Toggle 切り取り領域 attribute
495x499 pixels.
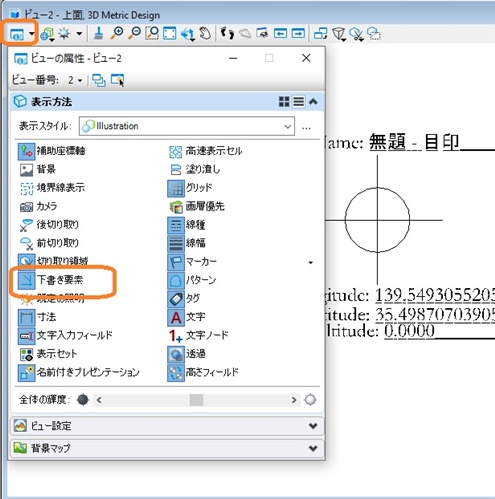tap(53, 261)
